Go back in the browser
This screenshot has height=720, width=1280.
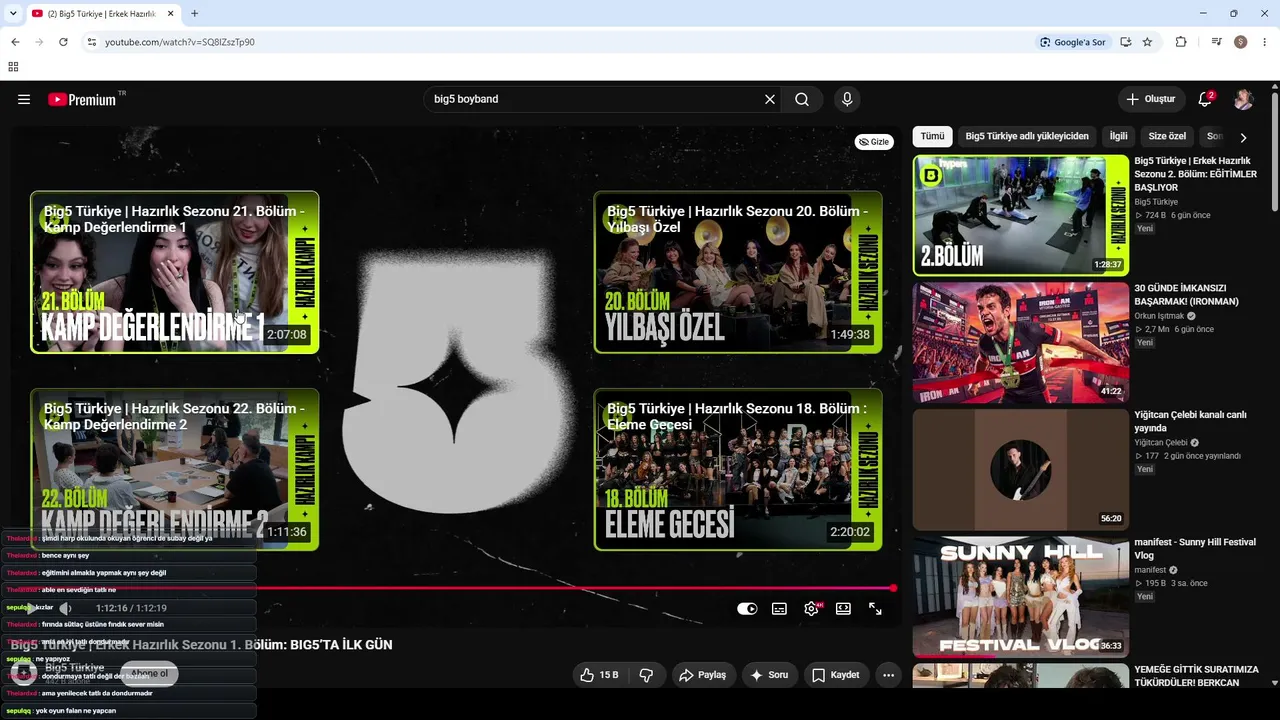tap(15, 42)
